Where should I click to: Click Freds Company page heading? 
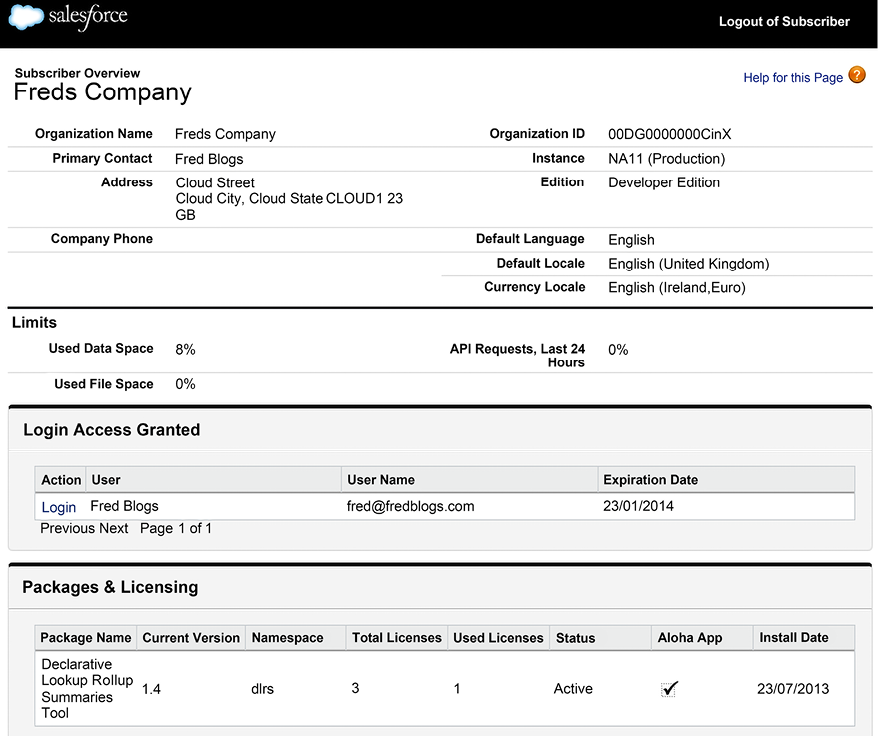pos(102,92)
